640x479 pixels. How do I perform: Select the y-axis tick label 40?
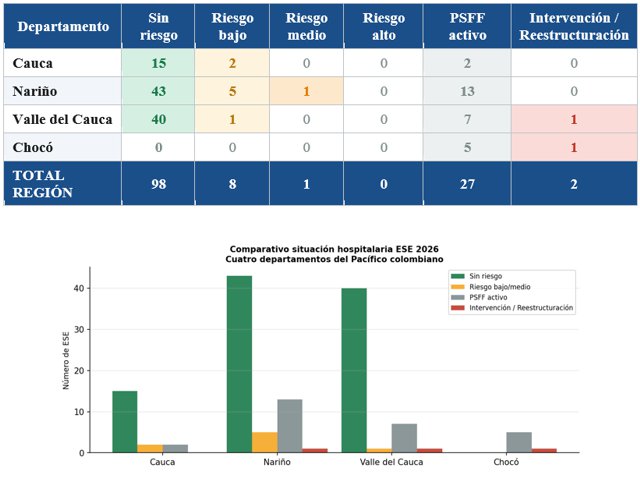(x=79, y=288)
